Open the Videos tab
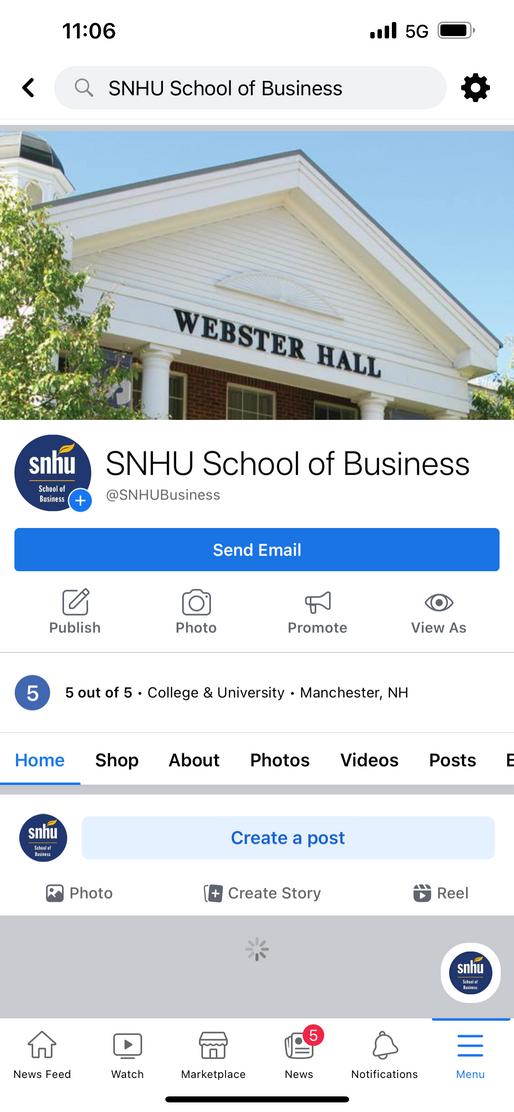Screen dimensions: 514x1112 tap(369, 760)
